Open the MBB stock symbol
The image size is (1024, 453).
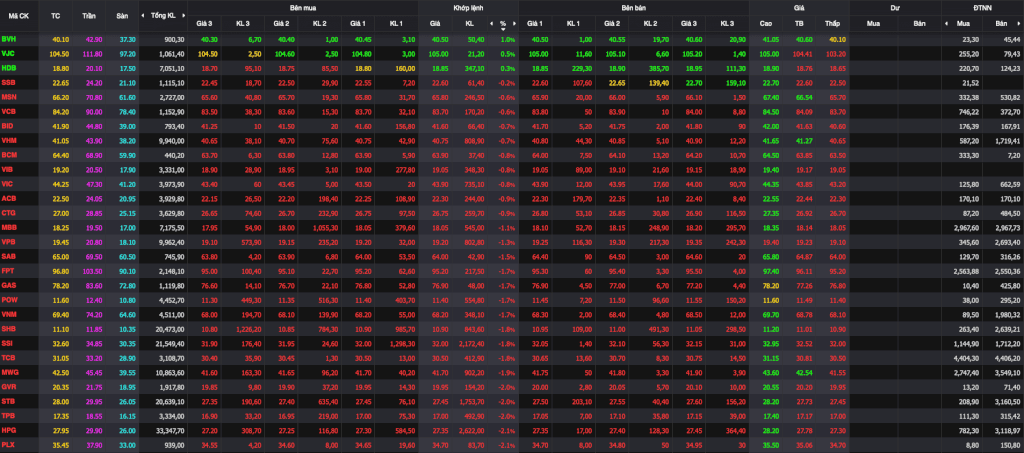pyautogui.click(x=9, y=226)
